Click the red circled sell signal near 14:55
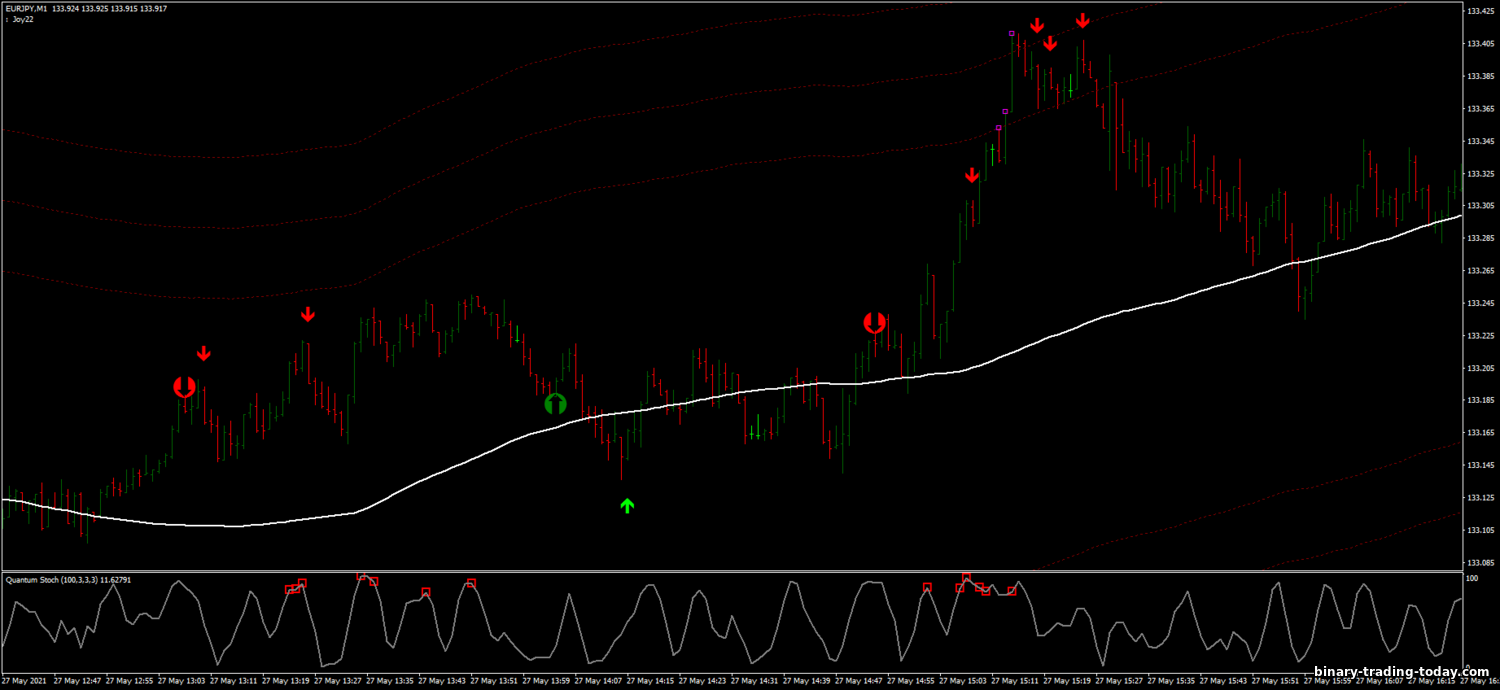 [x=875, y=322]
